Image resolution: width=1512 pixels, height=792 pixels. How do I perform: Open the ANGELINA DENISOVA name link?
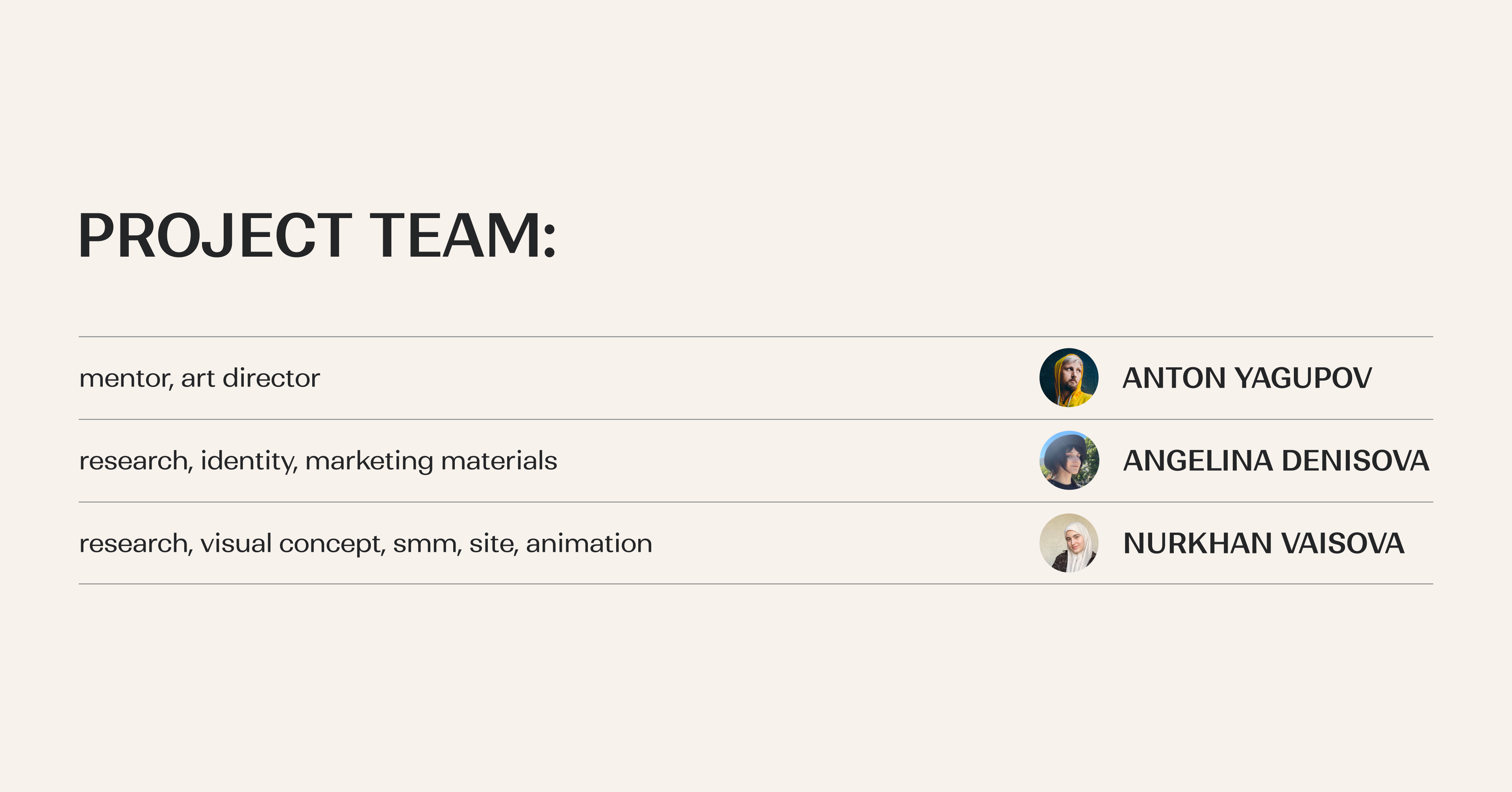coord(1275,461)
